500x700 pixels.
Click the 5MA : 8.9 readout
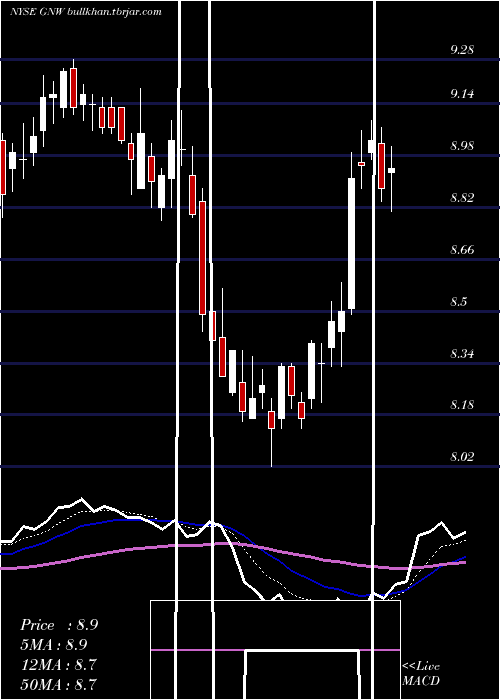(x=54, y=645)
